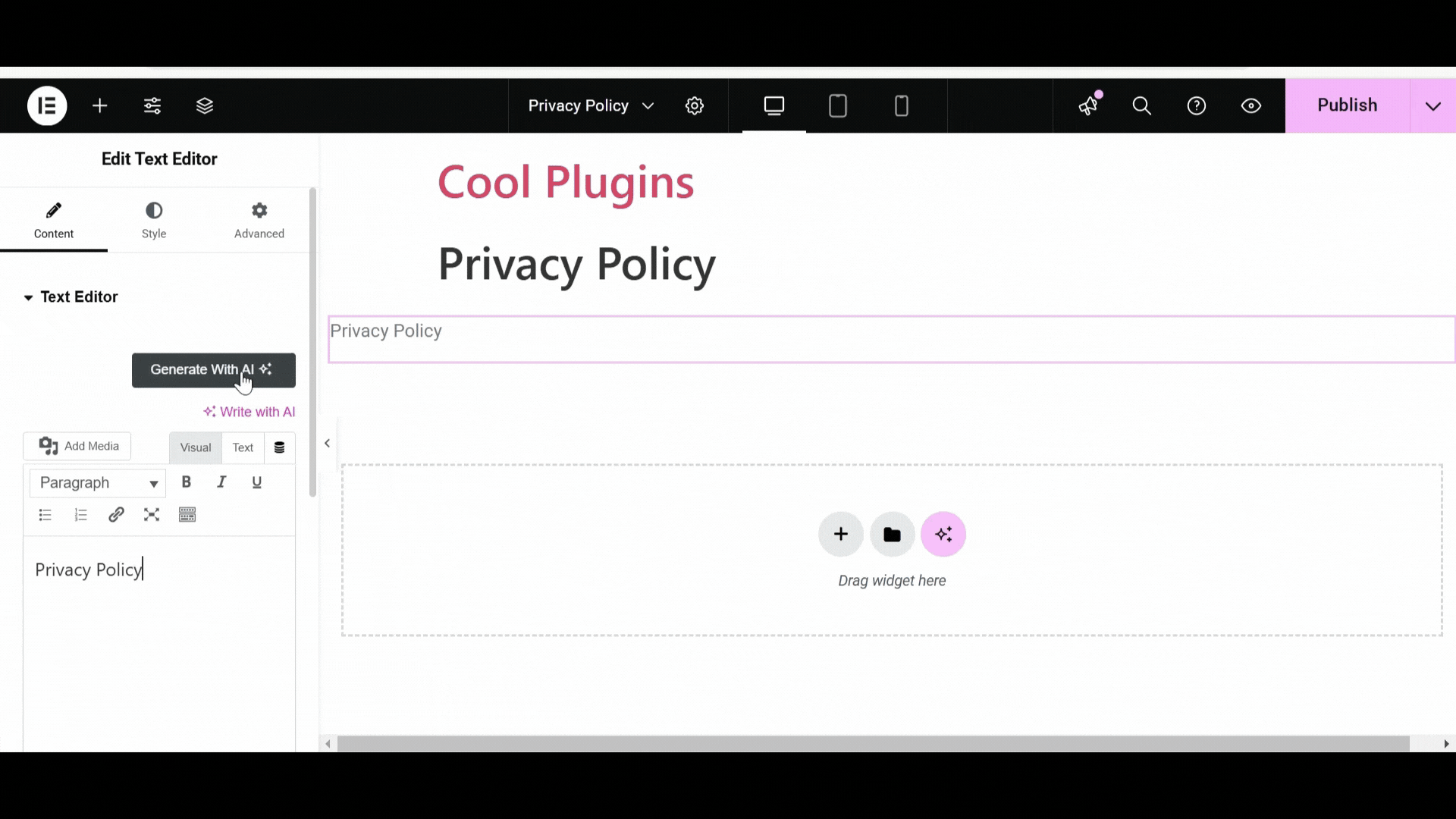The width and height of the screenshot is (1456, 819).
Task: Click the AI build sparkle button
Action: coord(943,535)
